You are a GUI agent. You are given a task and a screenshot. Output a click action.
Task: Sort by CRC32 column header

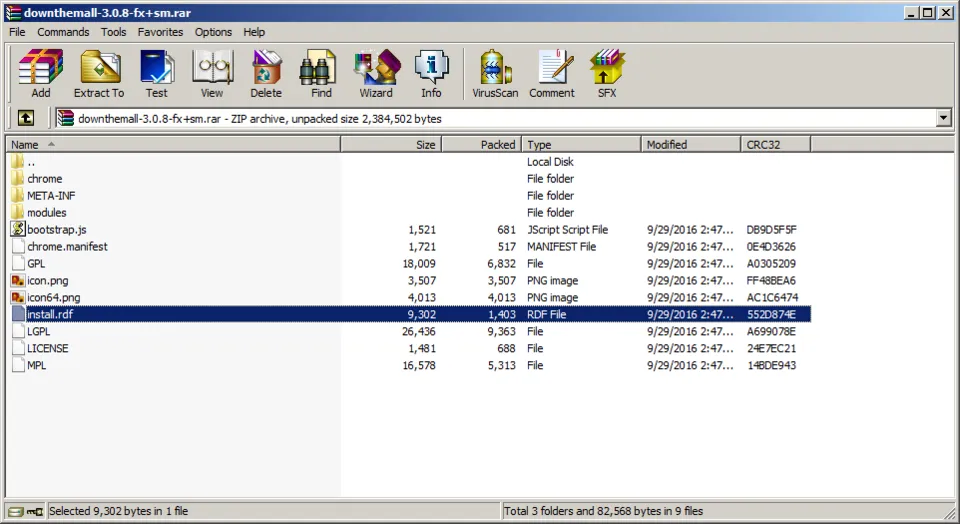coord(776,144)
